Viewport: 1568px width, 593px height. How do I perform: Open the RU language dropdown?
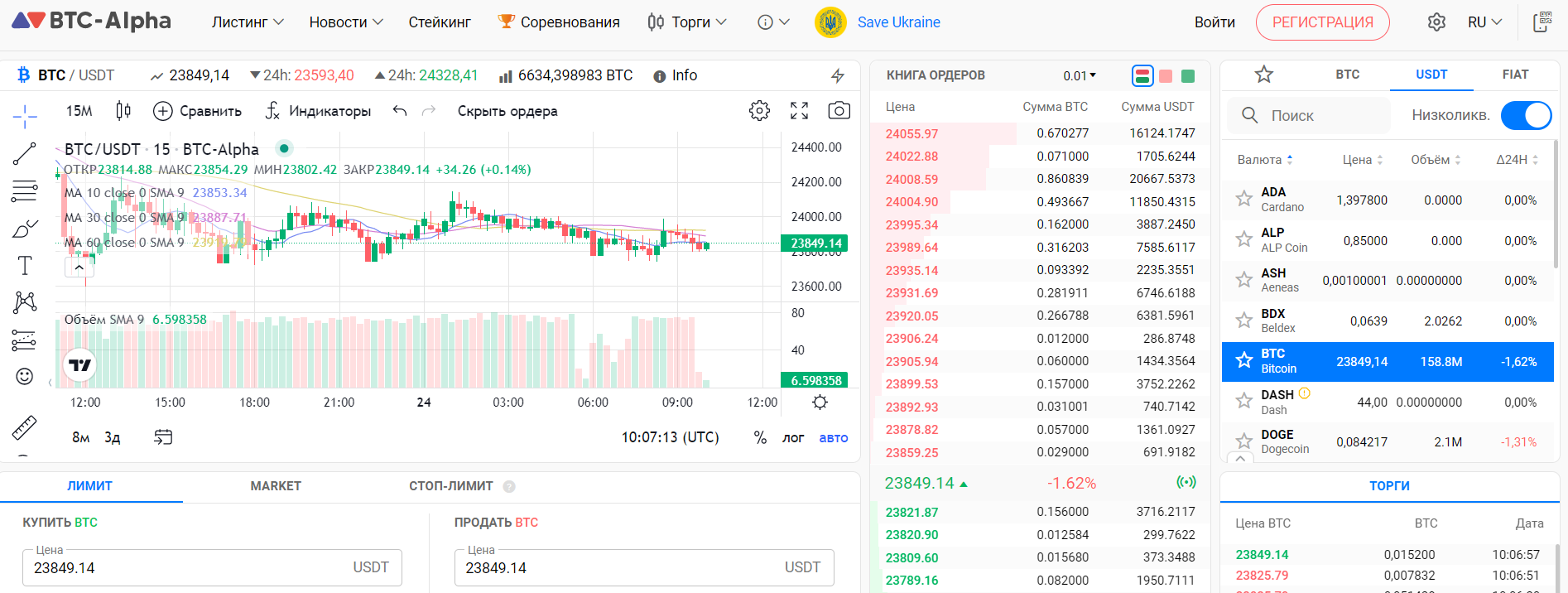(1484, 22)
